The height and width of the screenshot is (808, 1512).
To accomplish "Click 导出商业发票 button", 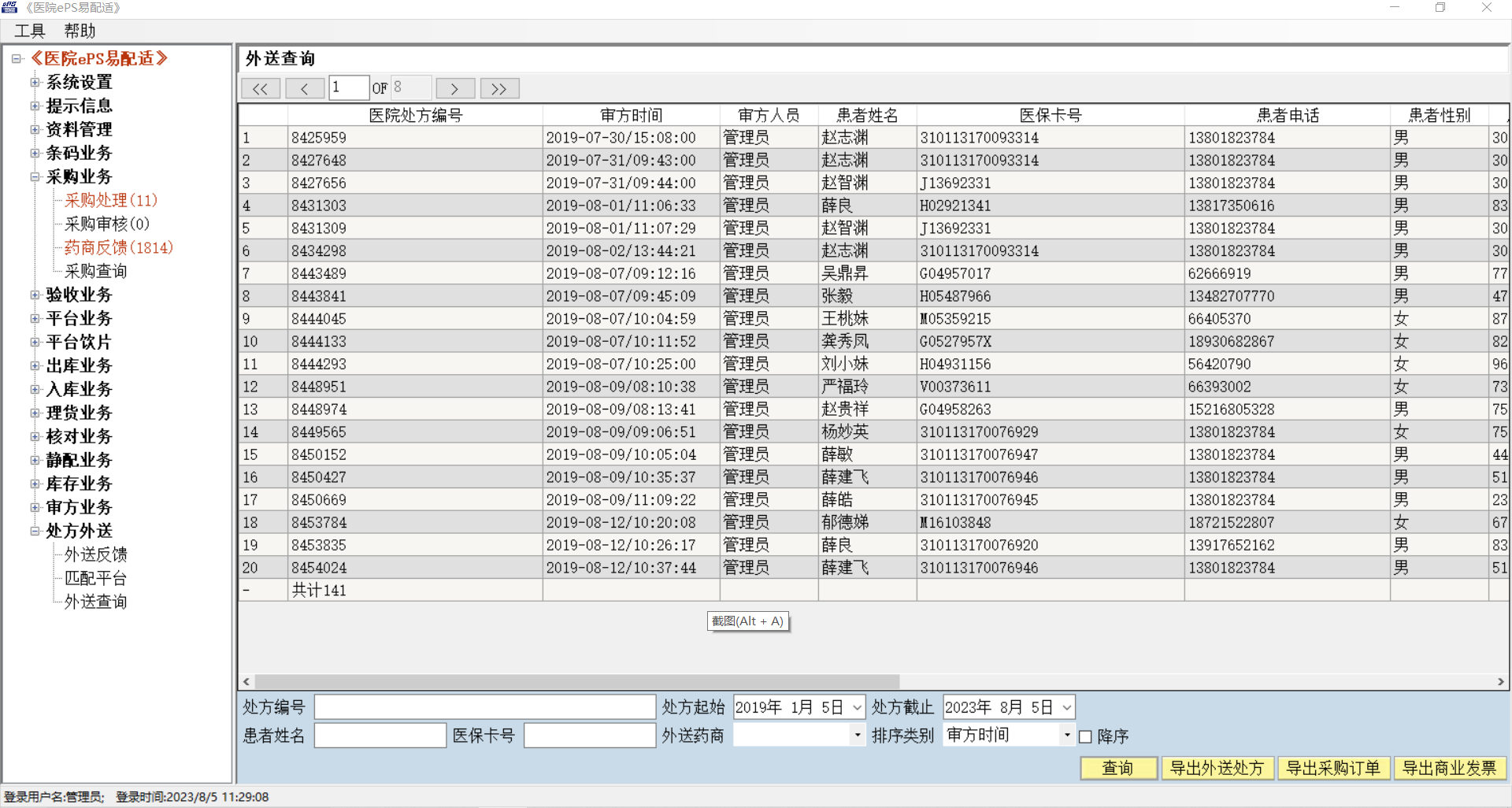I will (1450, 768).
